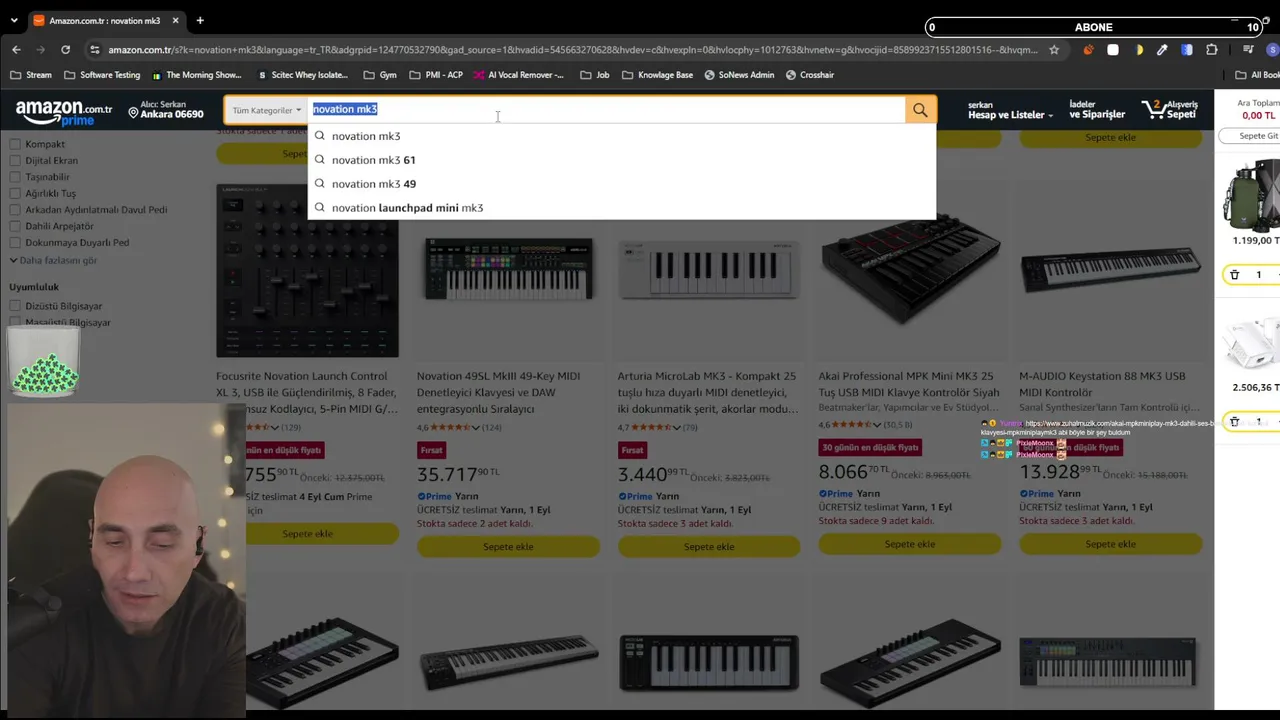Open the Crosshair bookmark

pos(810,75)
